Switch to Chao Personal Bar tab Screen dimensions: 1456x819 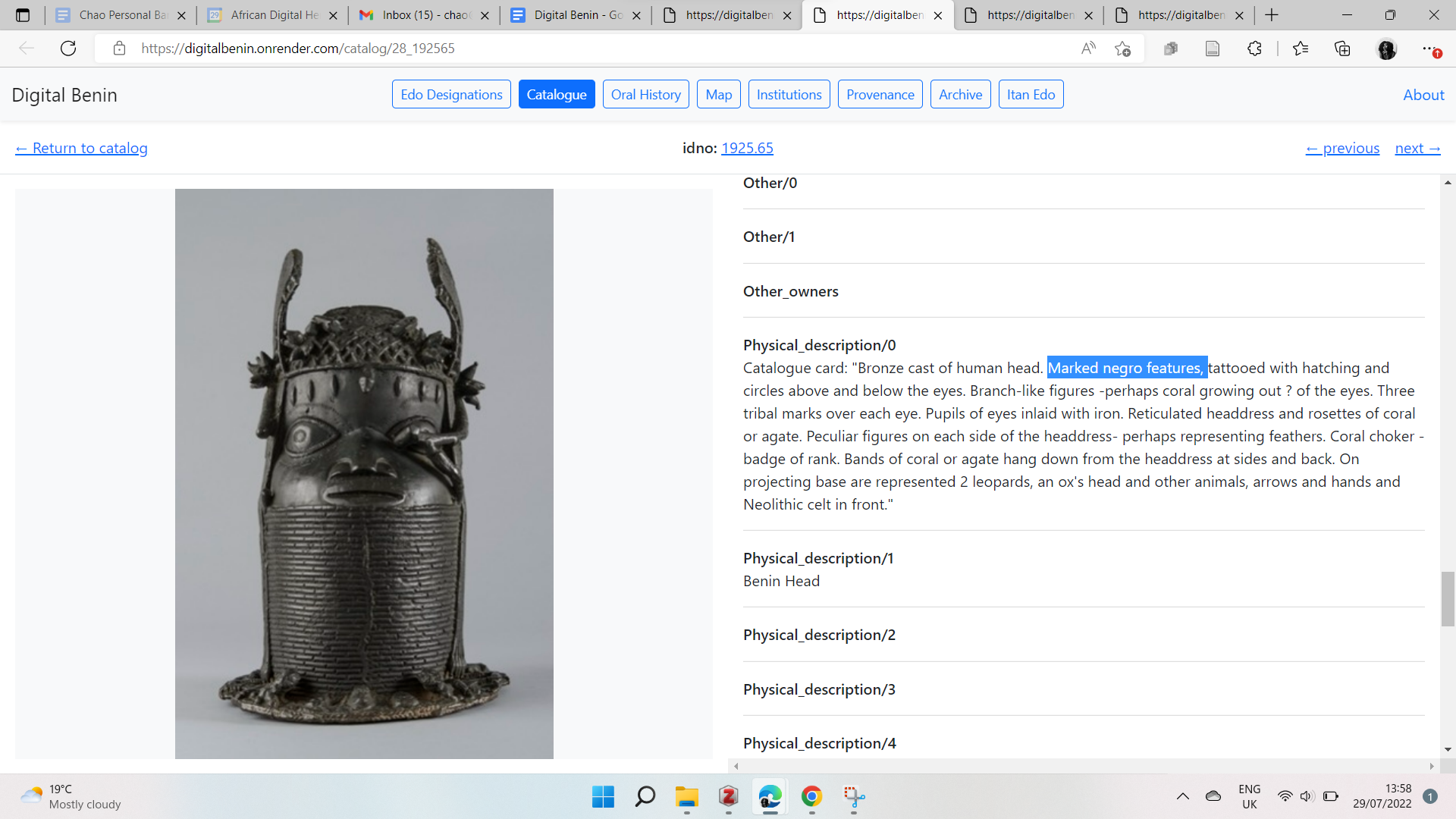[122, 15]
